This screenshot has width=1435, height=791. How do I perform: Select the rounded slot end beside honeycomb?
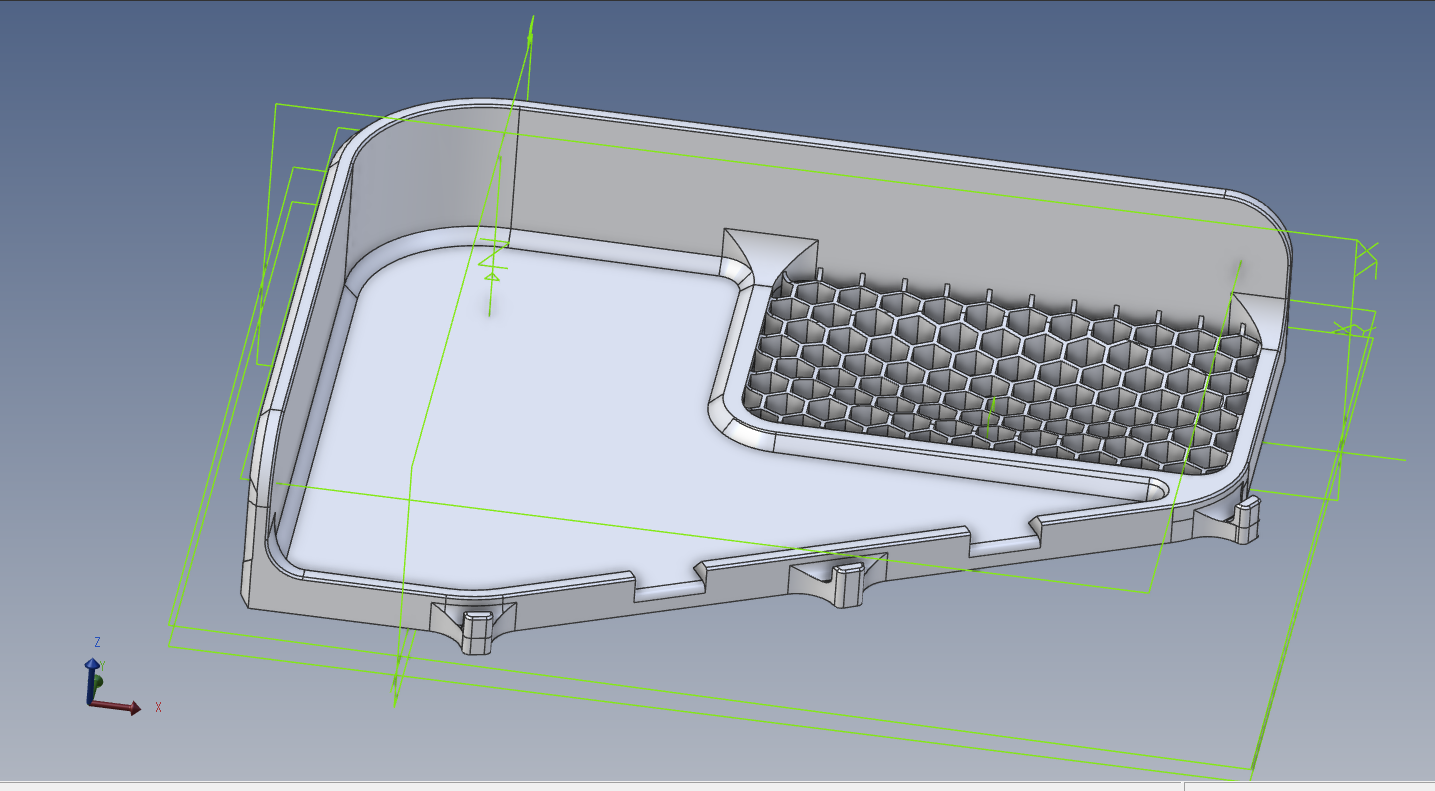(1155, 490)
